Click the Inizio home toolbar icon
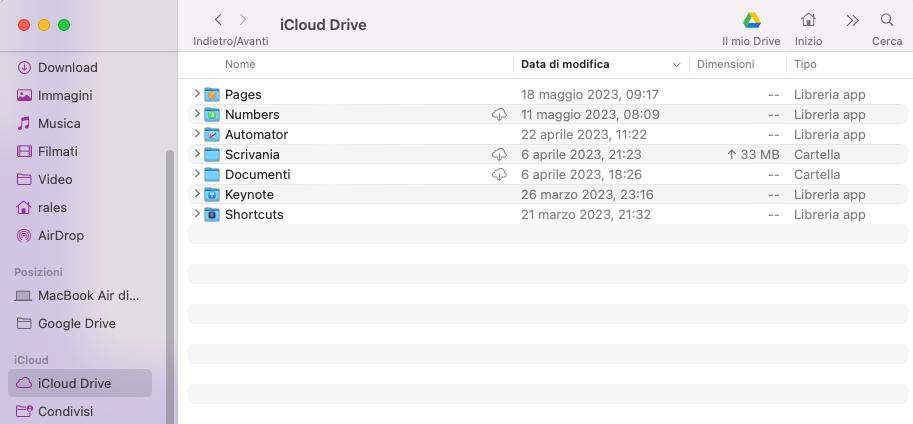 tap(808, 20)
